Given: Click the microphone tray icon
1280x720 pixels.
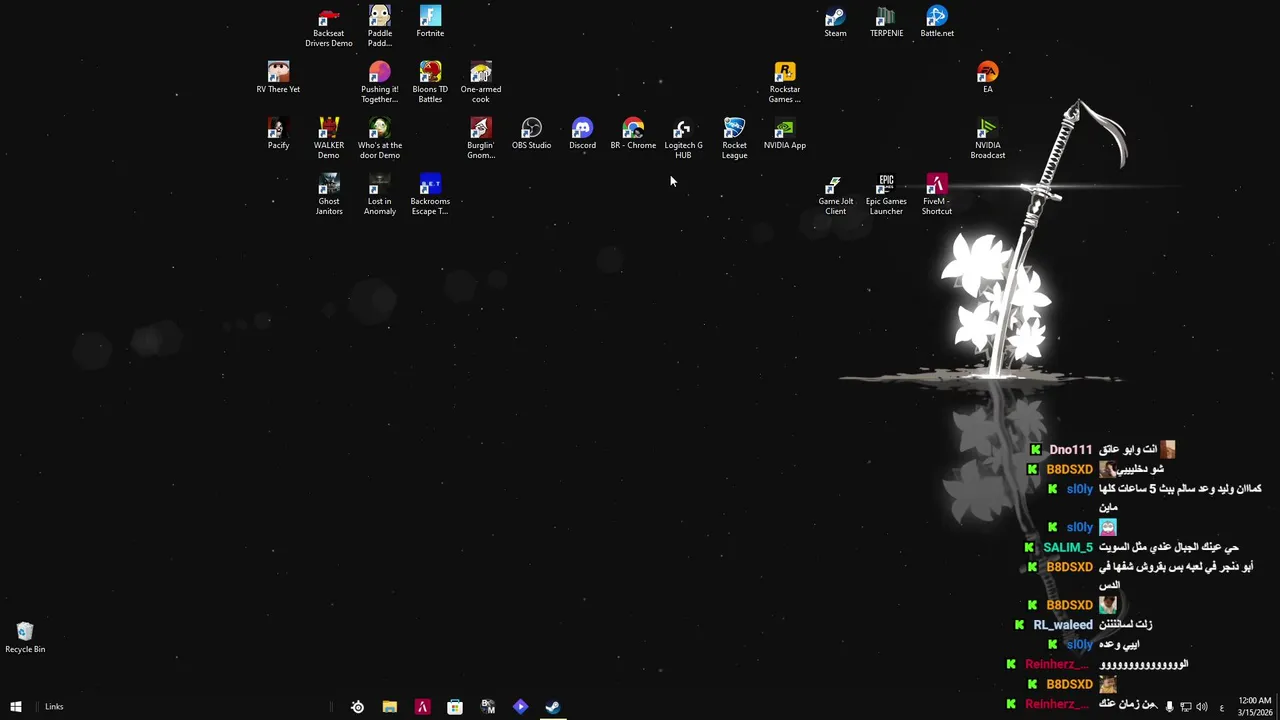Looking at the screenshot, I should (x=1169, y=707).
